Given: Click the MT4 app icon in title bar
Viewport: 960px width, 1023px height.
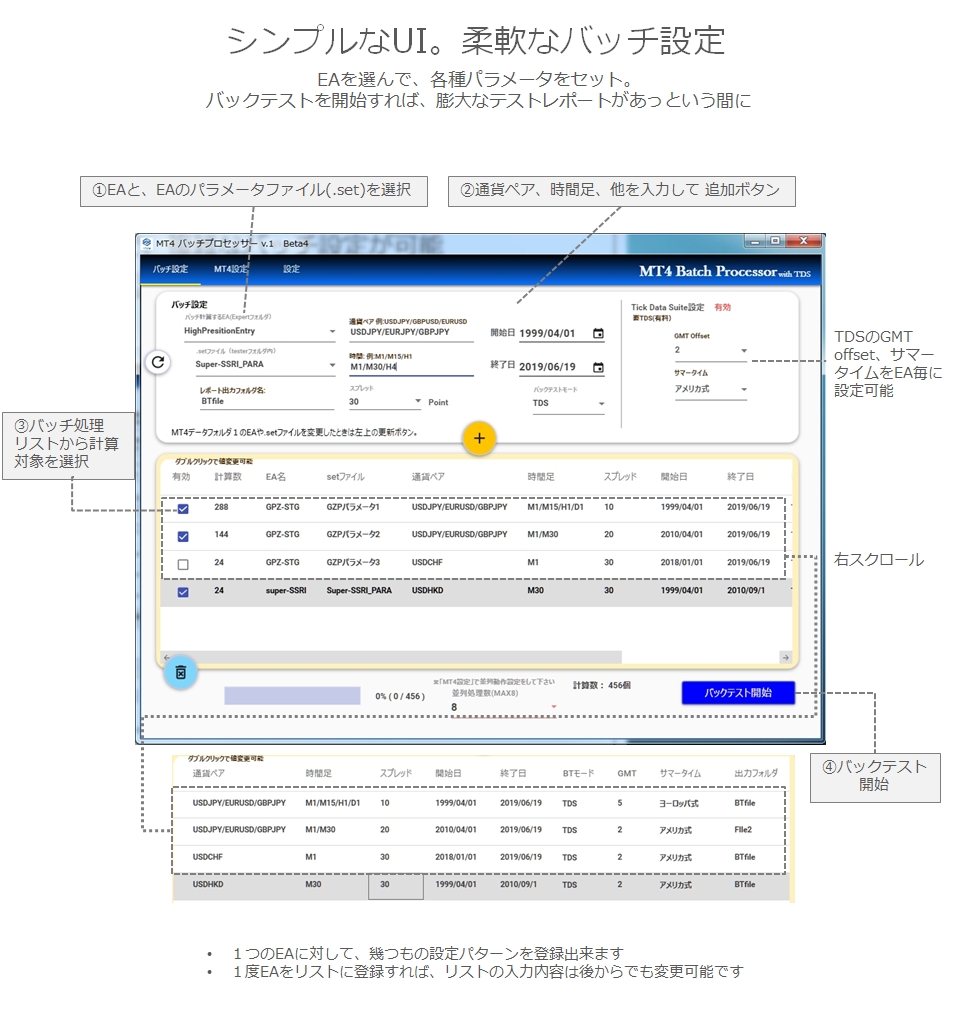Looking at the screenshot, I should [x=147, y=243].
